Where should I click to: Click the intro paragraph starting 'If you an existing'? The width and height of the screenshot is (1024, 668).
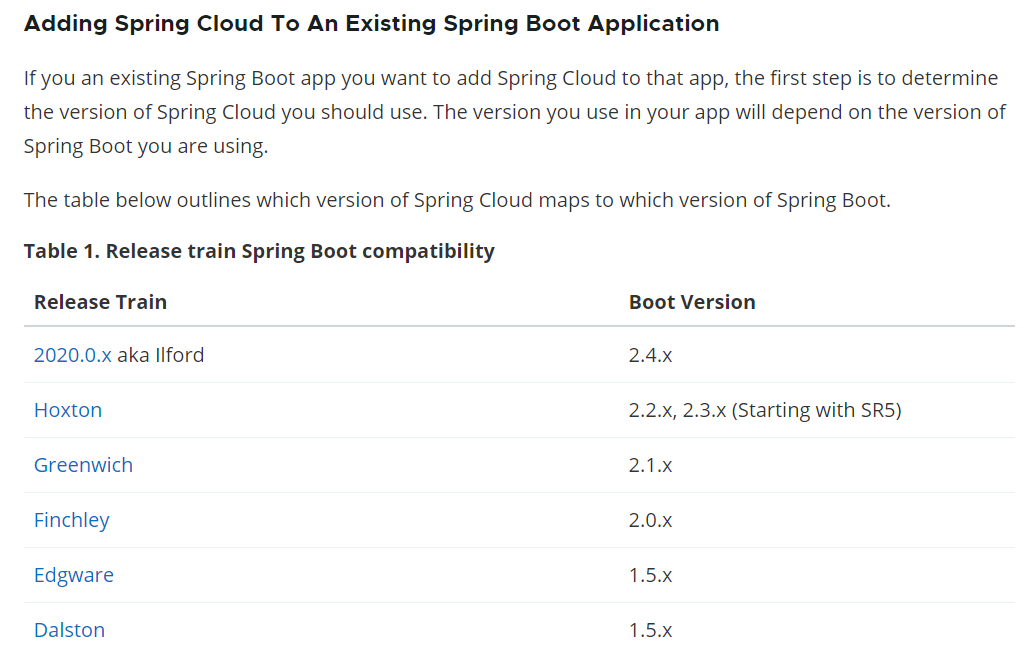tap(515, 112)
